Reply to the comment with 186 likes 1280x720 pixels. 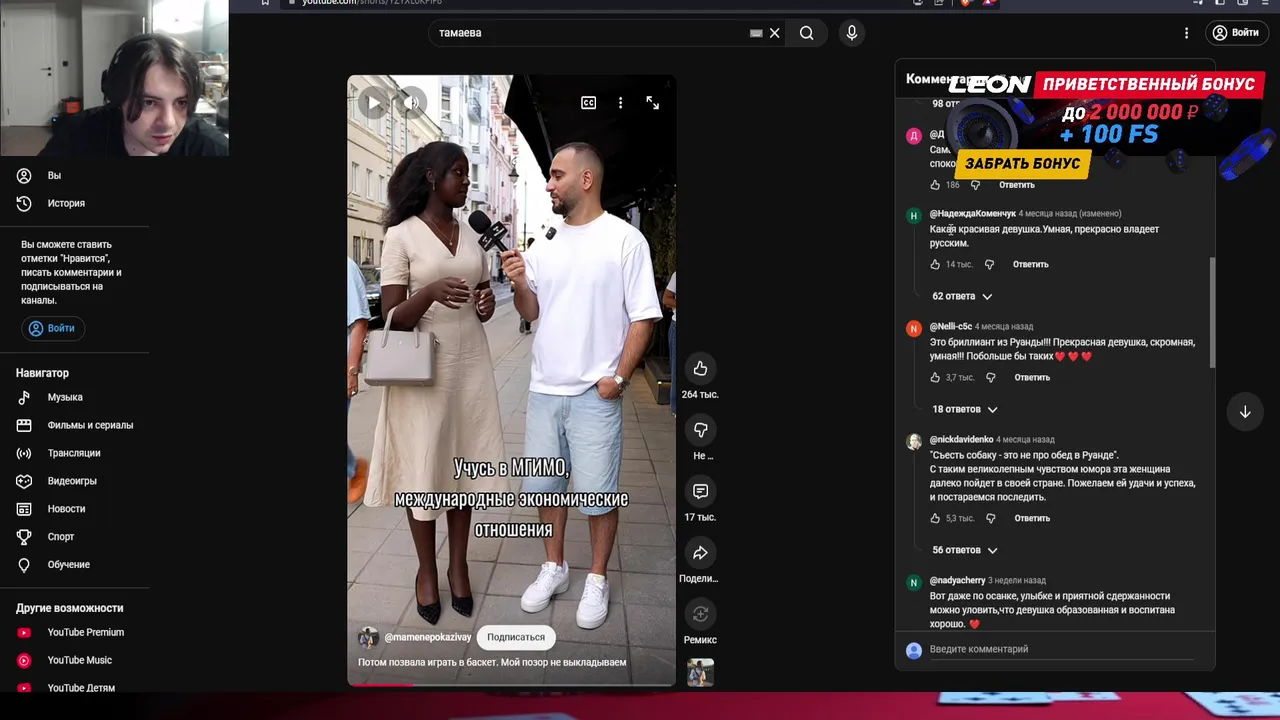pyautogui.click(x=1016, y=185)
